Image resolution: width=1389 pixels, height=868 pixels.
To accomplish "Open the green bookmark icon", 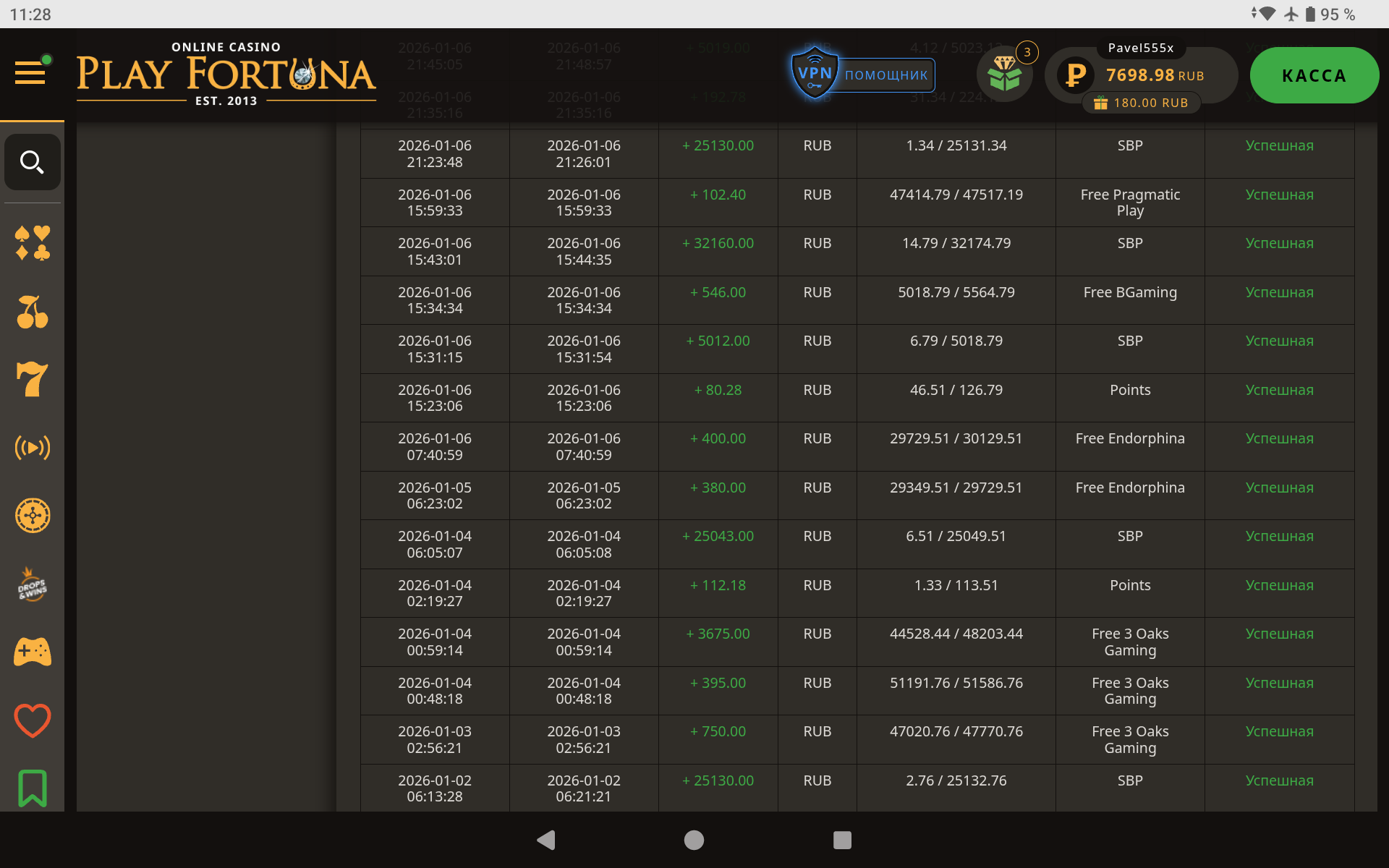I will click(32, 788).
